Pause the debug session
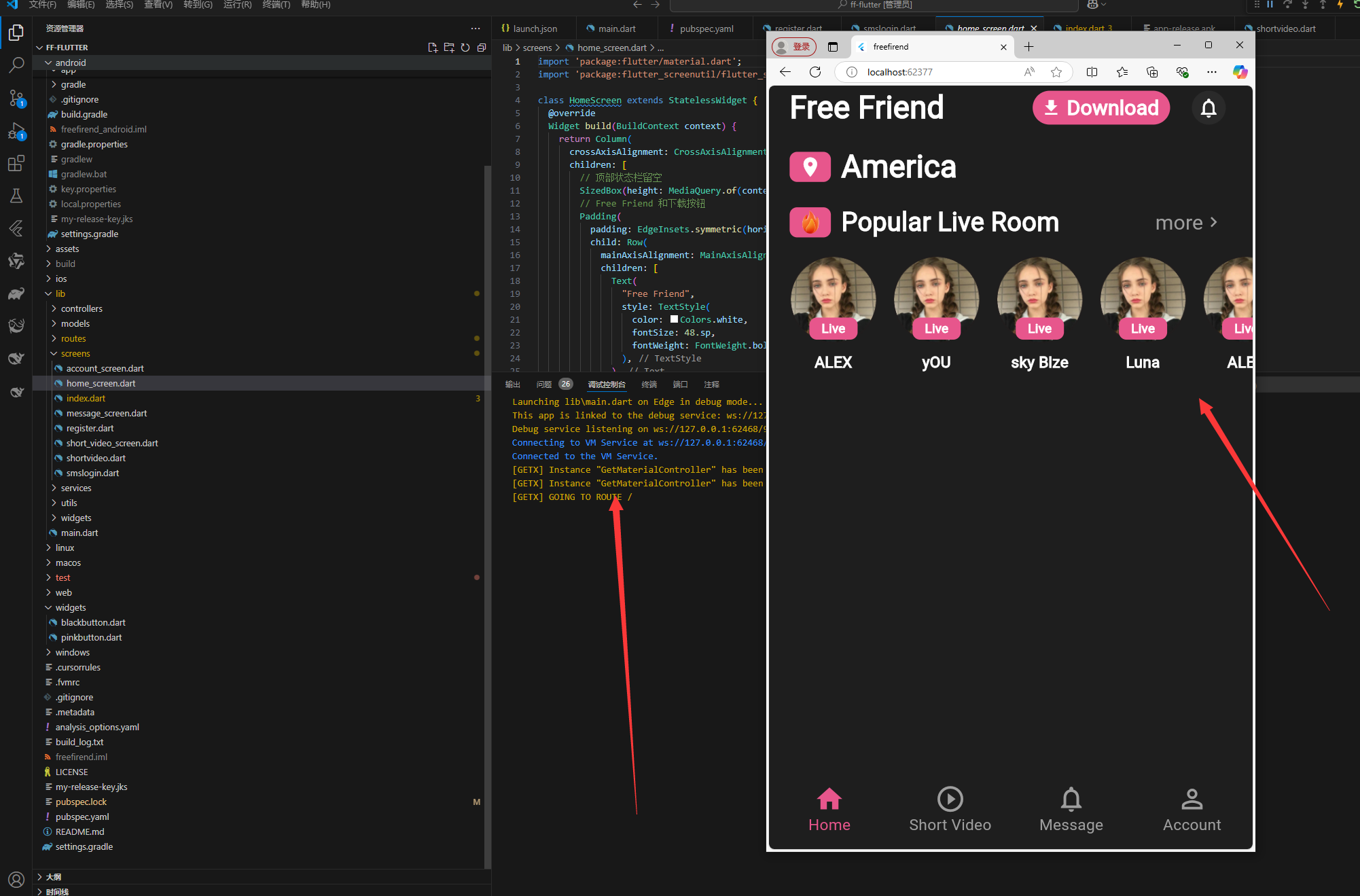This screenshot has width=1360, height=896. pos(1270,4)
